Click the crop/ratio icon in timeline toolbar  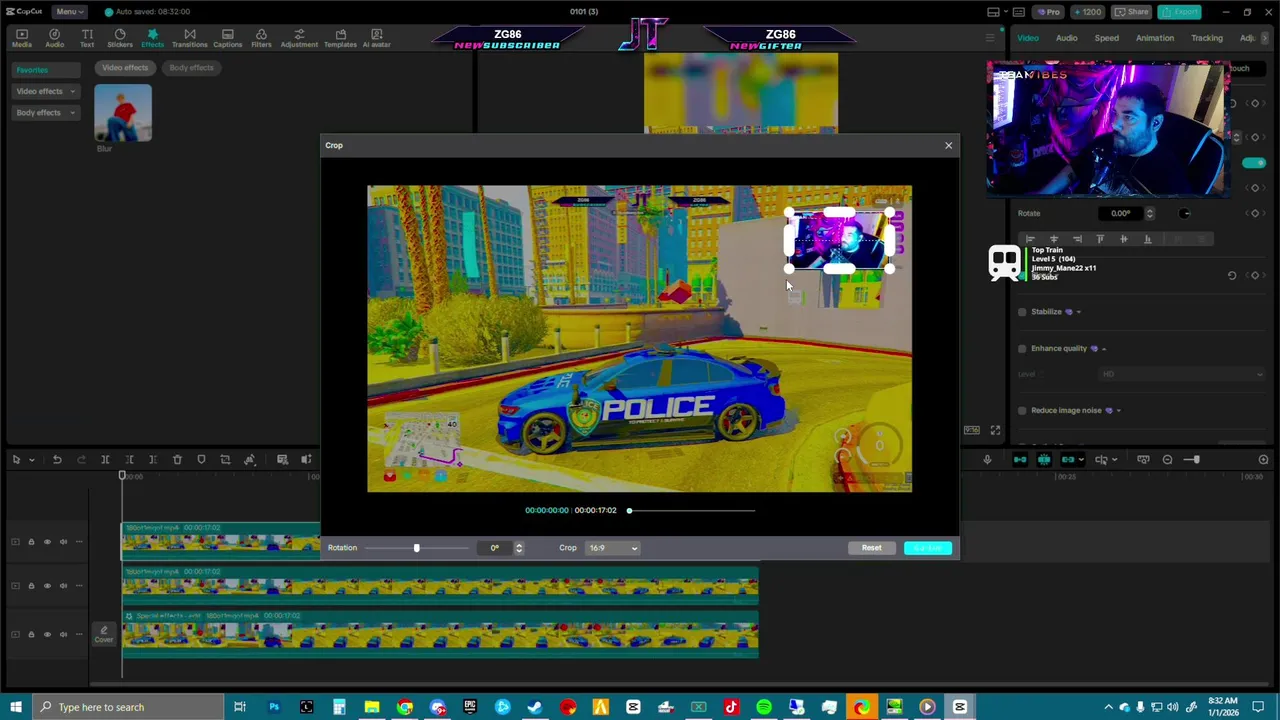pyautogui.click(x=225, y=459)
